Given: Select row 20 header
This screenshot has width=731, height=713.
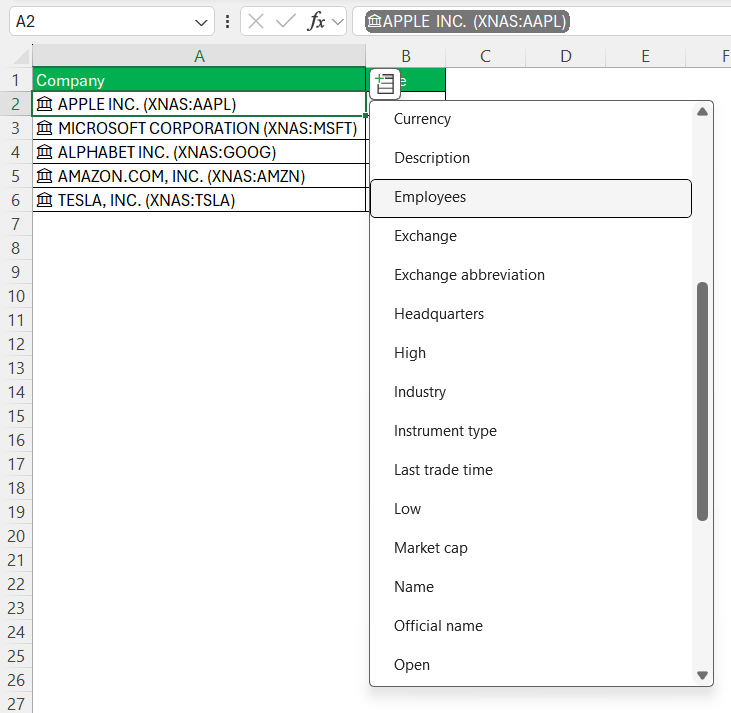Looking at the screenshot, I should click(16, 536).
